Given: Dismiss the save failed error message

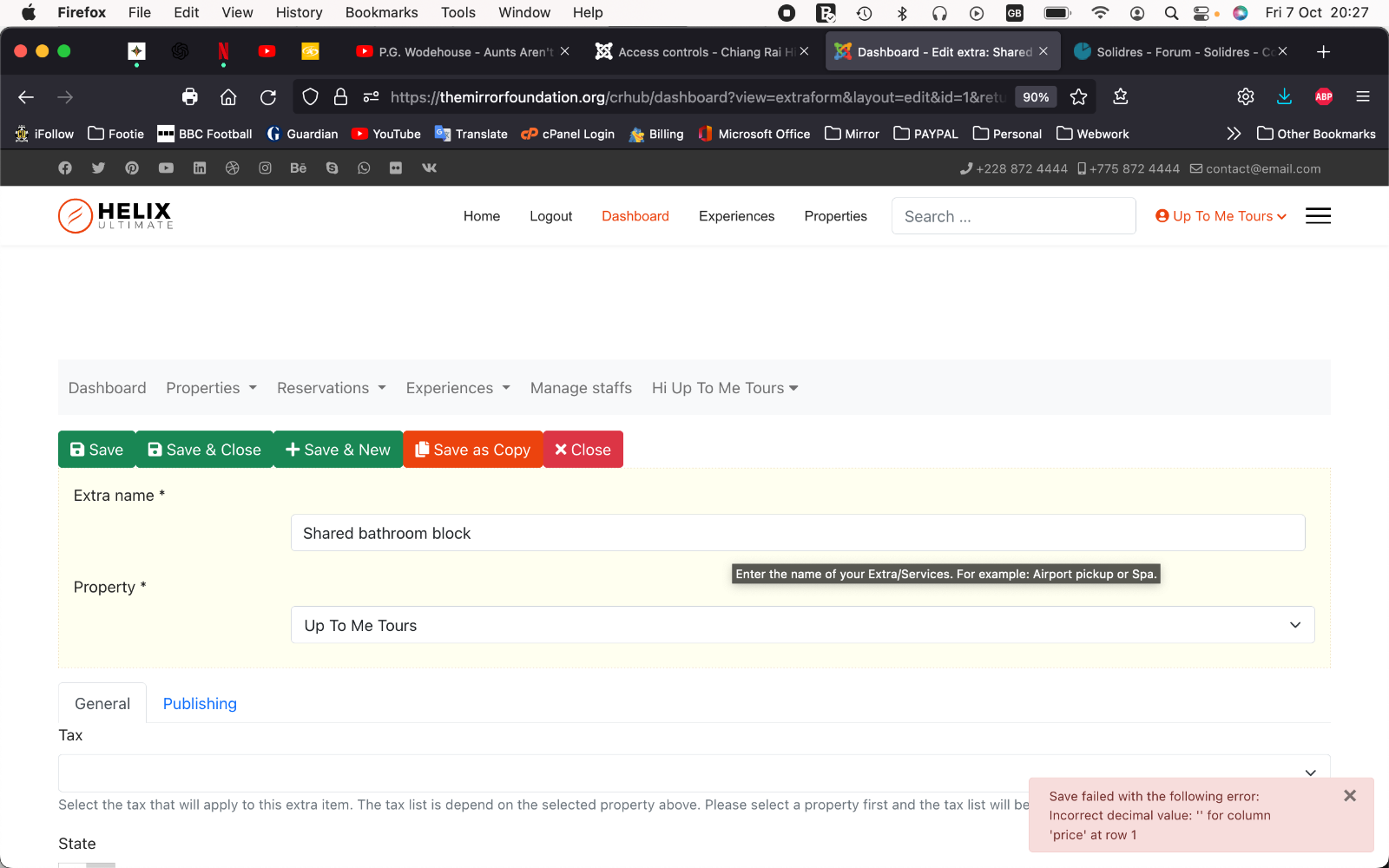Looking at the screenshot, I should [1349, 796].
